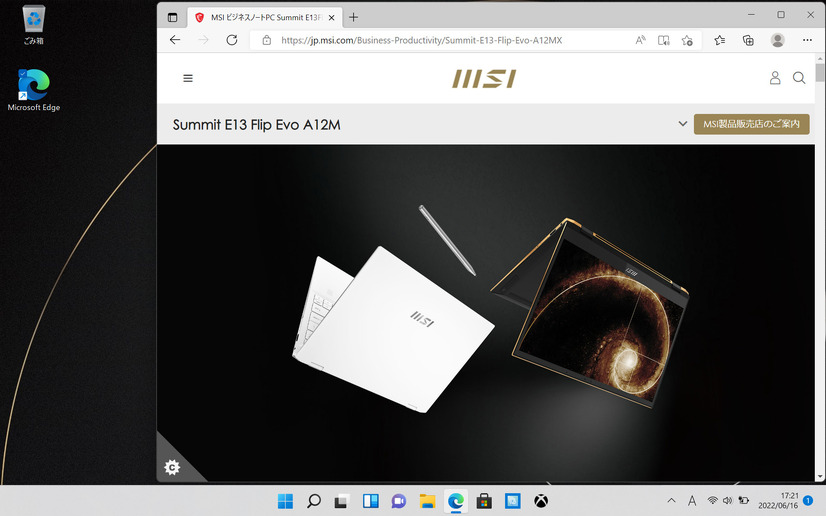Show hidden system tray icons
The image size is (826, 516).
coord(671,501)
